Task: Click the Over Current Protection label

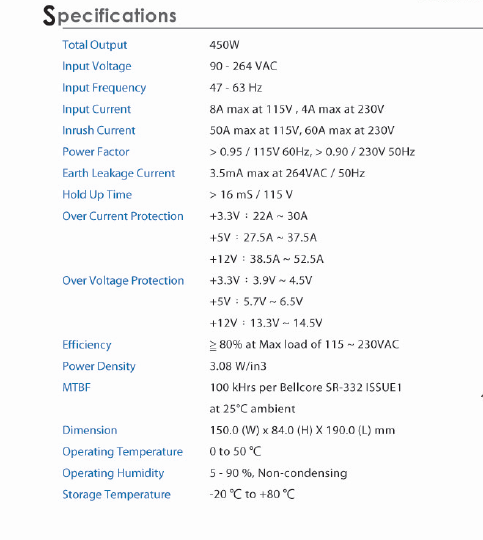Action: [x=123, y=216]
